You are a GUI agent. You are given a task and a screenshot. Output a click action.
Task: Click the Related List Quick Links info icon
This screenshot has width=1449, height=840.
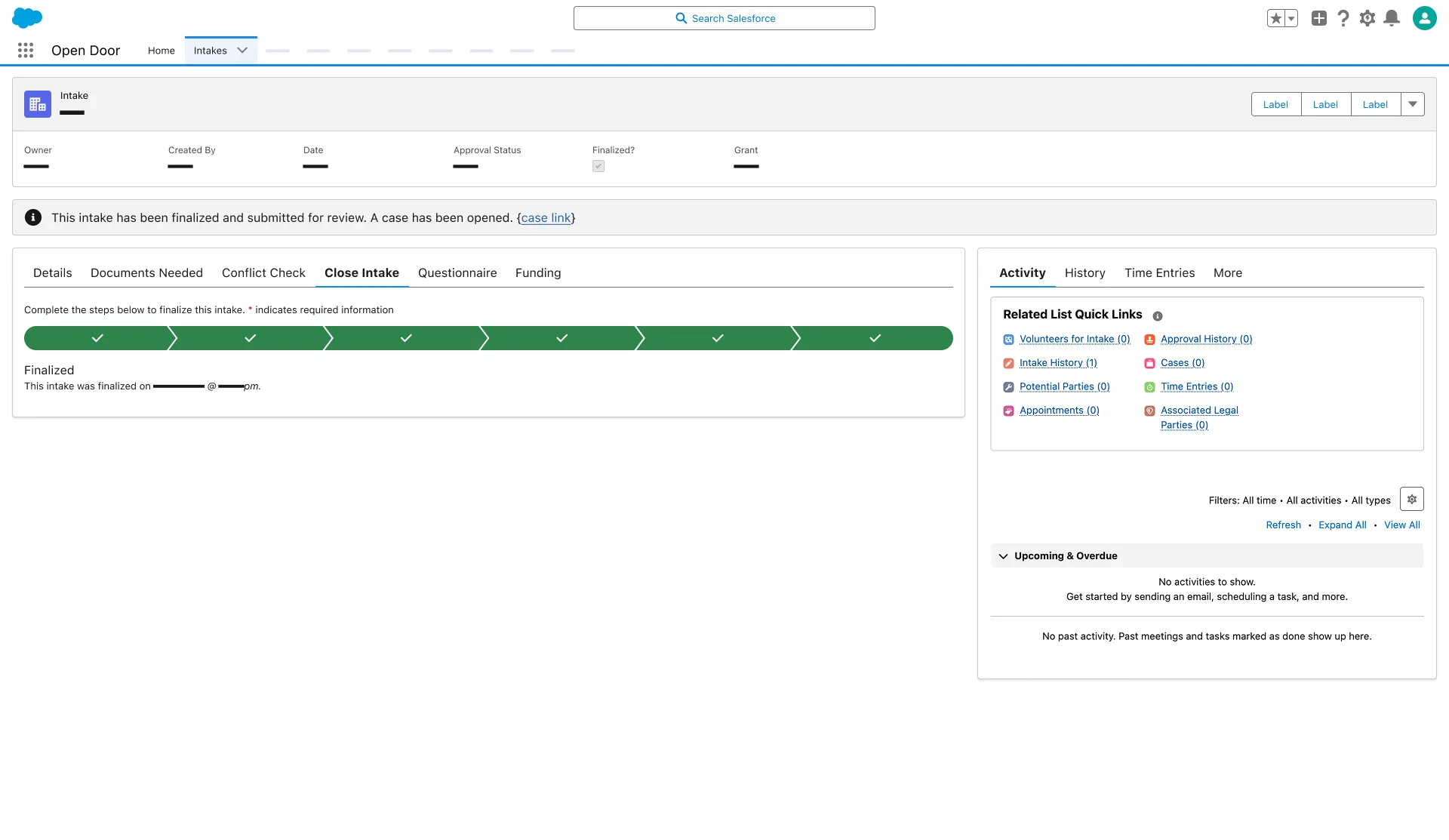click(x=1157, y=316)
